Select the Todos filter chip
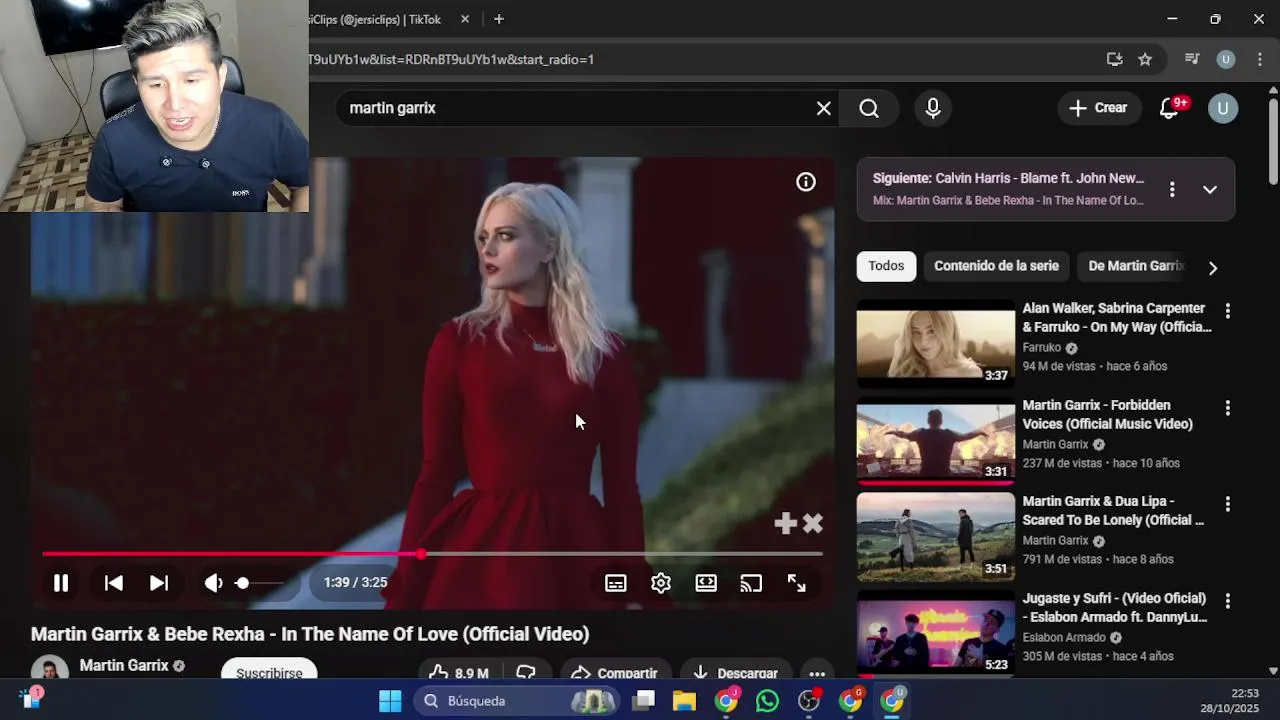Image resolution: width=1280 pixels, height=720 pixels. tap(886, 266)
